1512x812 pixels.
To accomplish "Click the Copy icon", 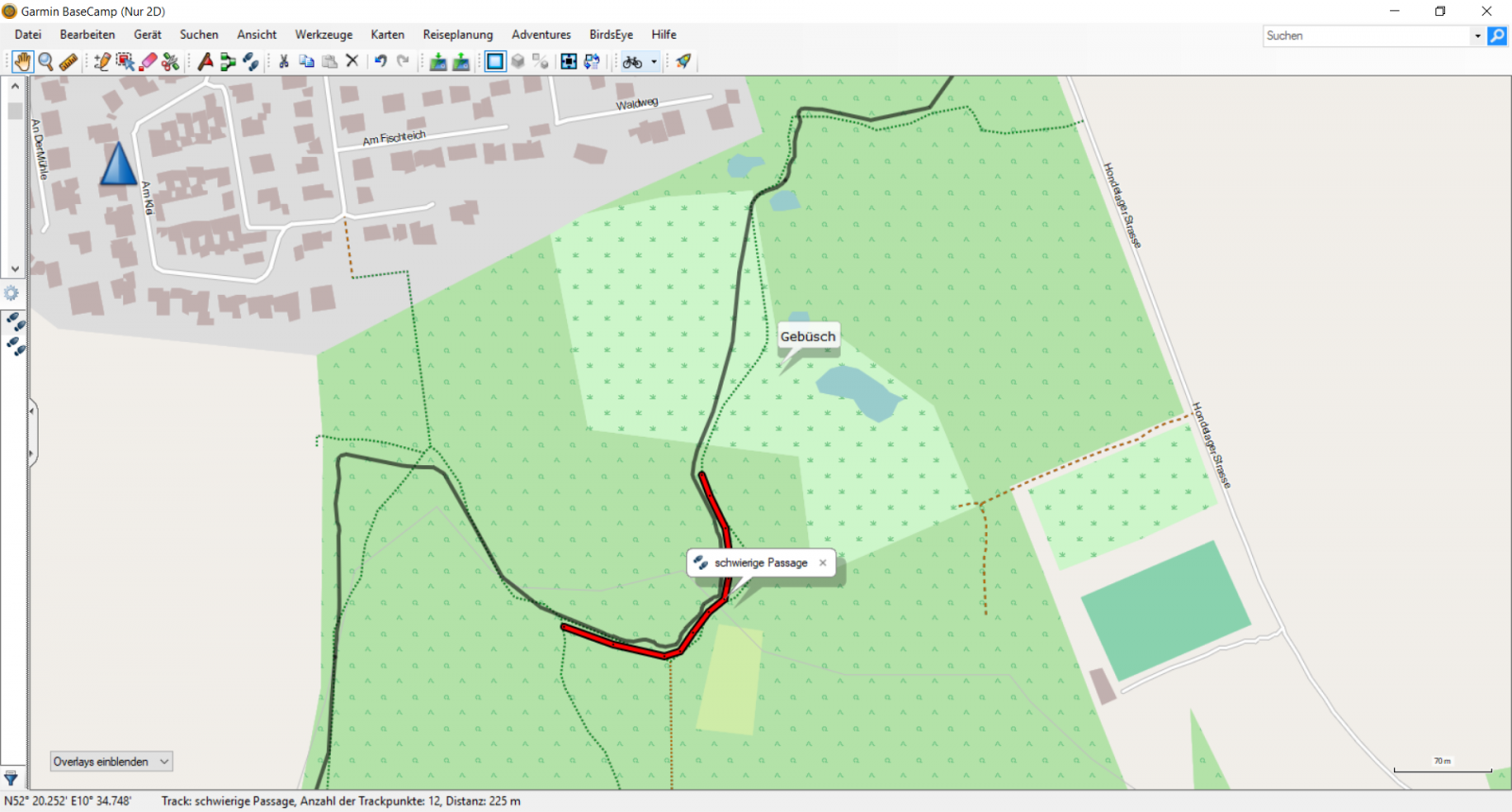I will pos(306,61).
